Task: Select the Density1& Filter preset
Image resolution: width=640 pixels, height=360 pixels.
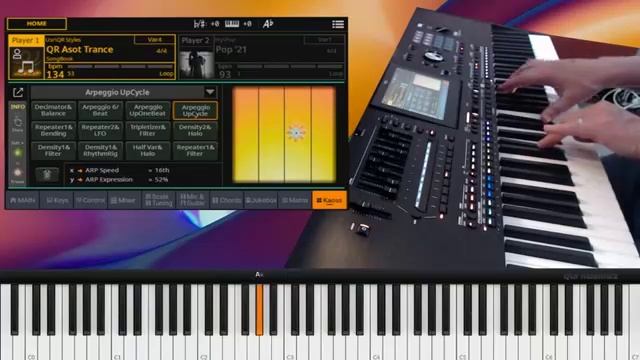Action: click(x=53, y=151)
